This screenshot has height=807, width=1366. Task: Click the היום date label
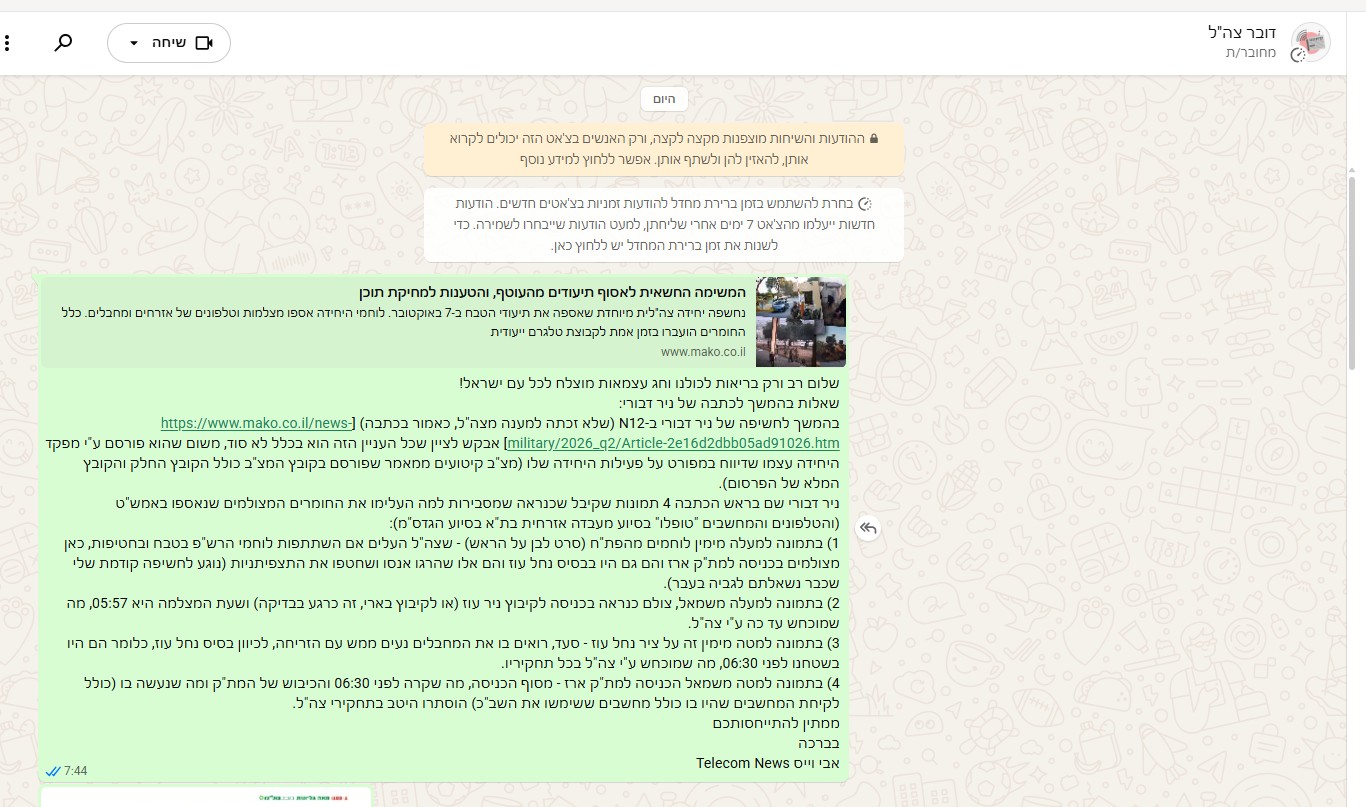pos(664,99)
